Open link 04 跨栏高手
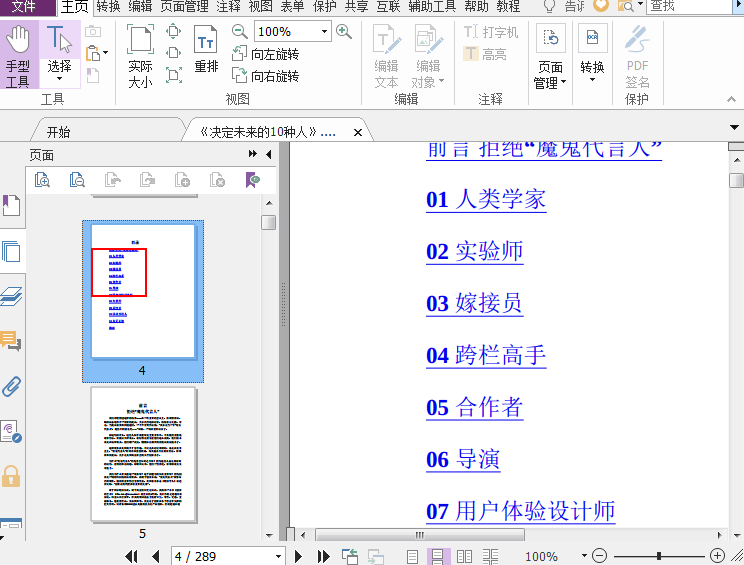 [486, 355]
